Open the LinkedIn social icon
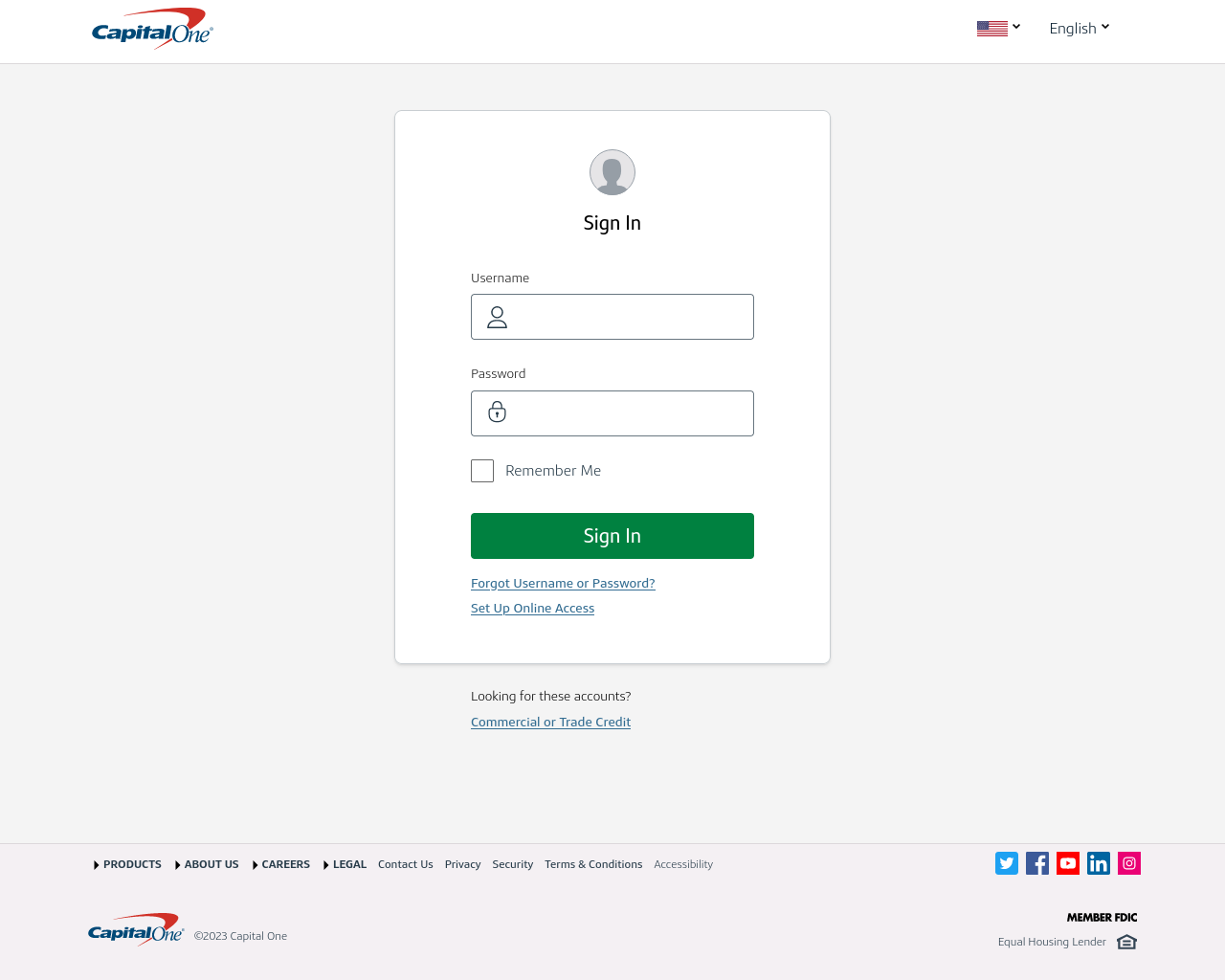 (x=1099, y=863)
